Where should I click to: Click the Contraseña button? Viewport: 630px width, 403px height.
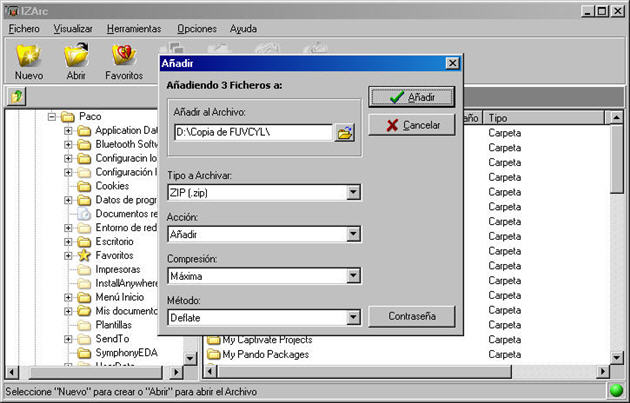412,317
